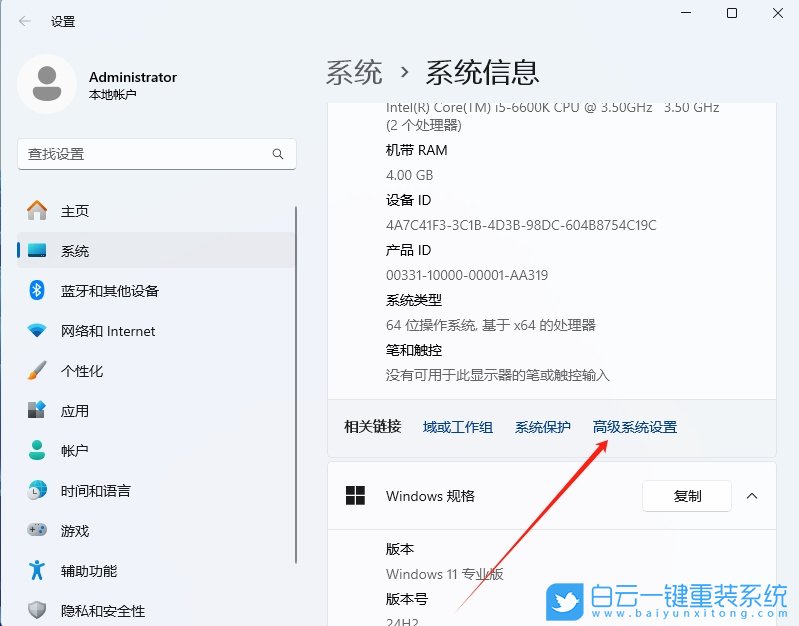Click the 设备 ID label
799x626 pixels.
point(408,200)
